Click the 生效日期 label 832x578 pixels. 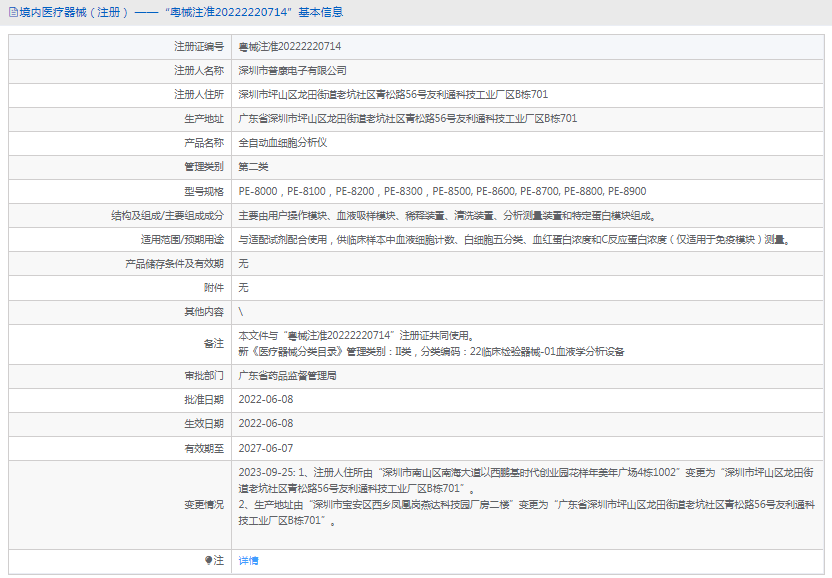(204, 424)
